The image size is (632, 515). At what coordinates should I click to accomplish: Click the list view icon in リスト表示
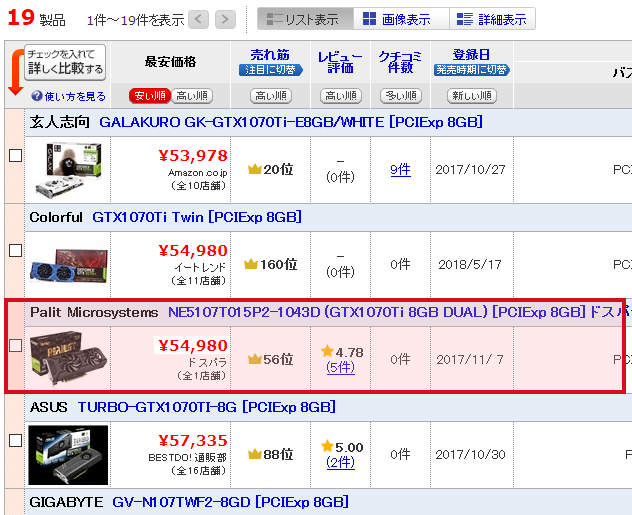(x=274, y=19)
